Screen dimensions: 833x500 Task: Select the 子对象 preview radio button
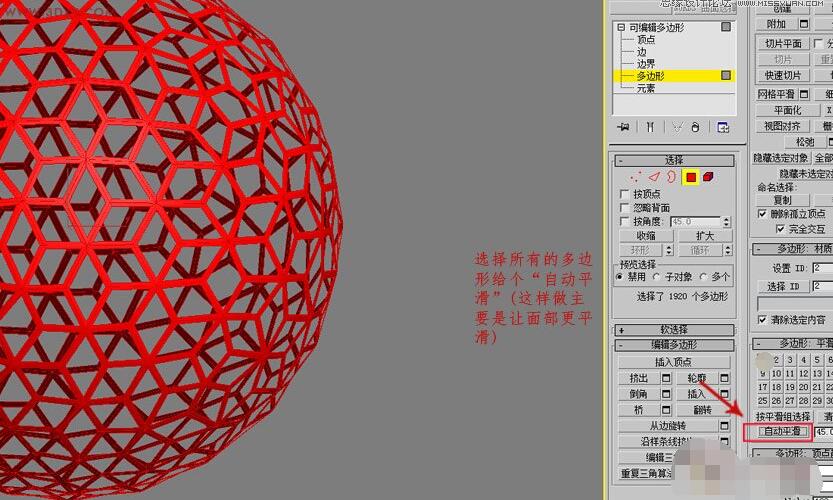click(657, 277)
